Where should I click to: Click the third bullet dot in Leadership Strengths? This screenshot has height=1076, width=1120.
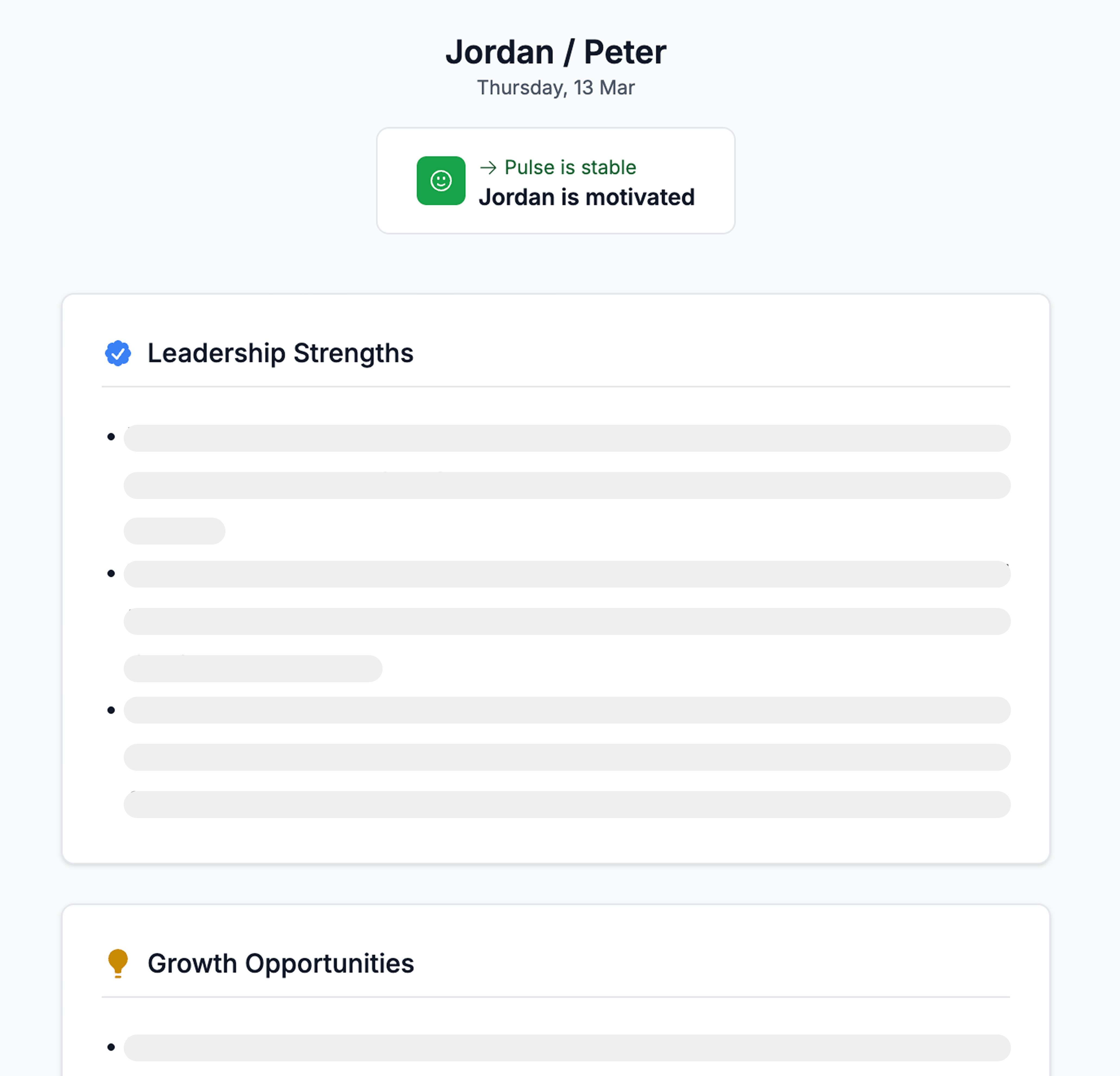pos(111,710)
